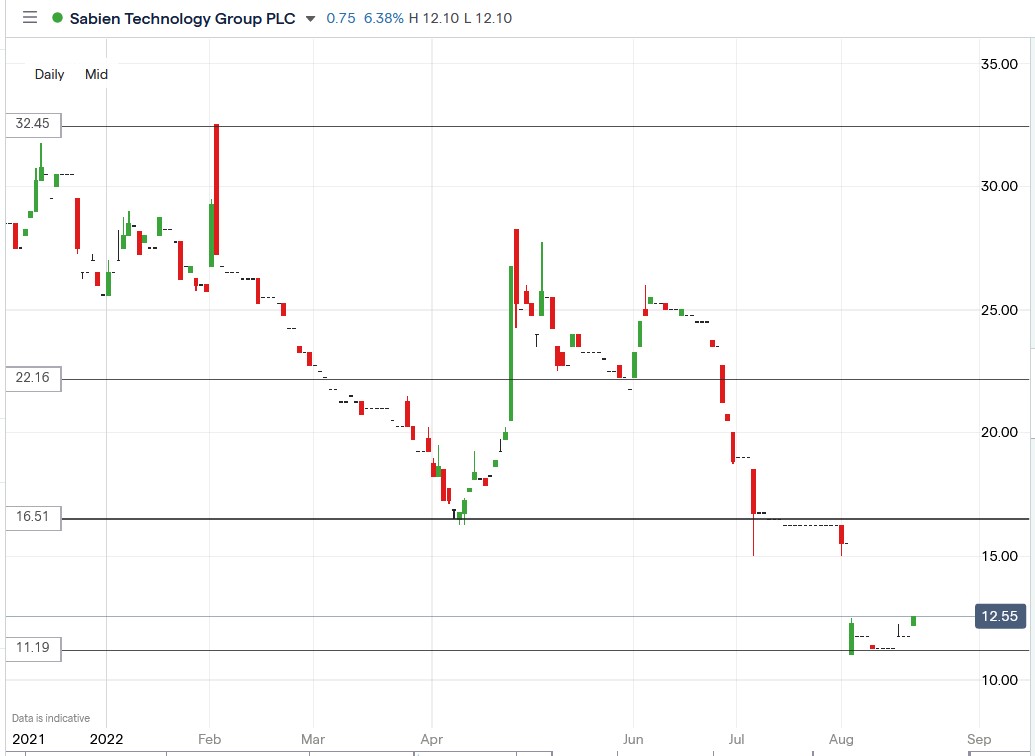
Task: Click the 11.19 price level label
Action: [33, 648]
